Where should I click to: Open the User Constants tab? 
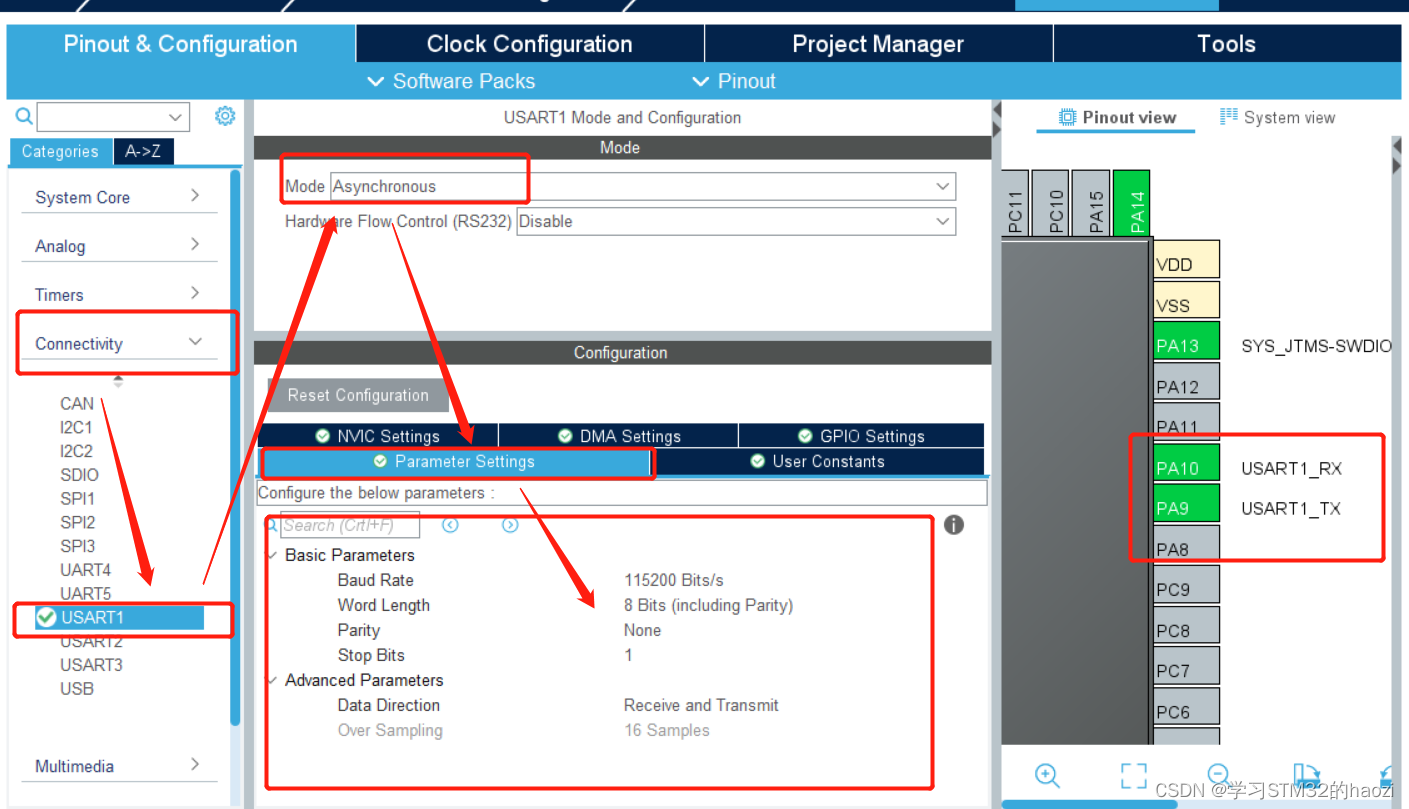[x=819, y=462]
